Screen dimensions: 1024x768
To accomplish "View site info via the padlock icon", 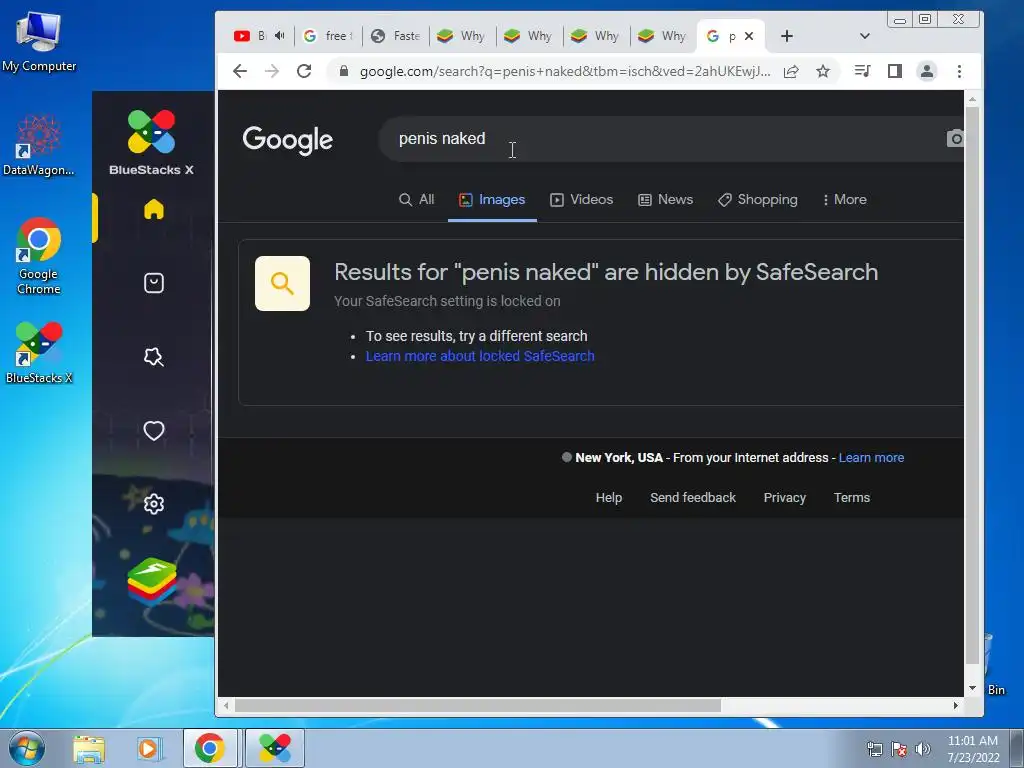I will (344, 71).
